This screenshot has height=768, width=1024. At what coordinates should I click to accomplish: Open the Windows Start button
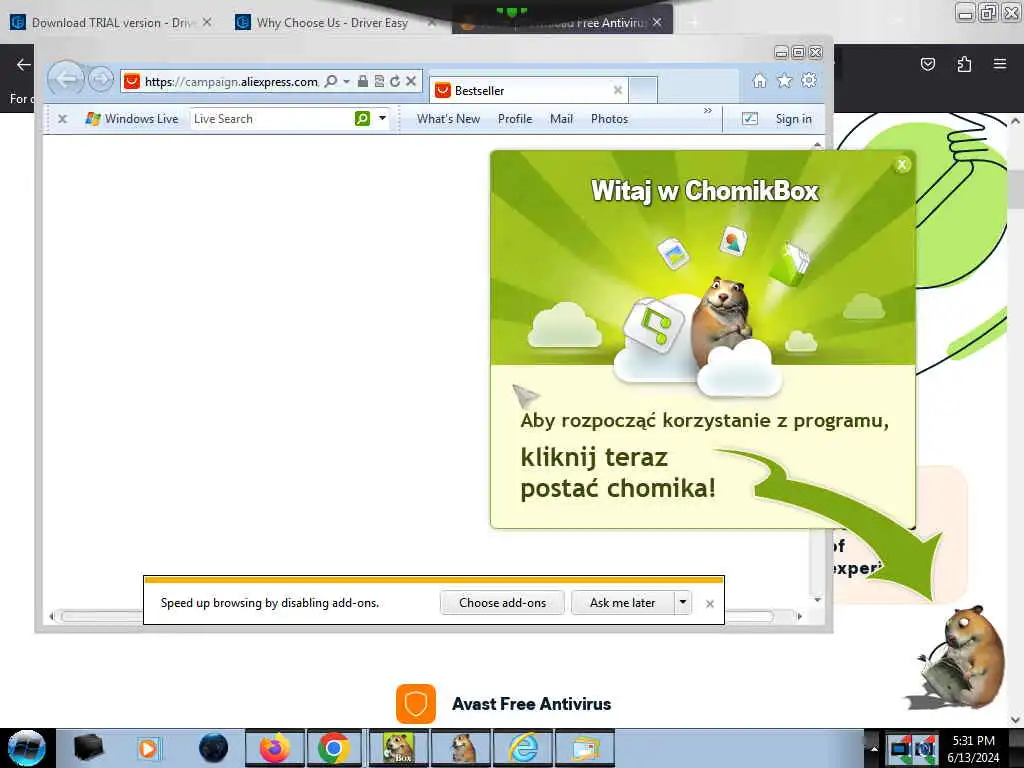(26, 748)
